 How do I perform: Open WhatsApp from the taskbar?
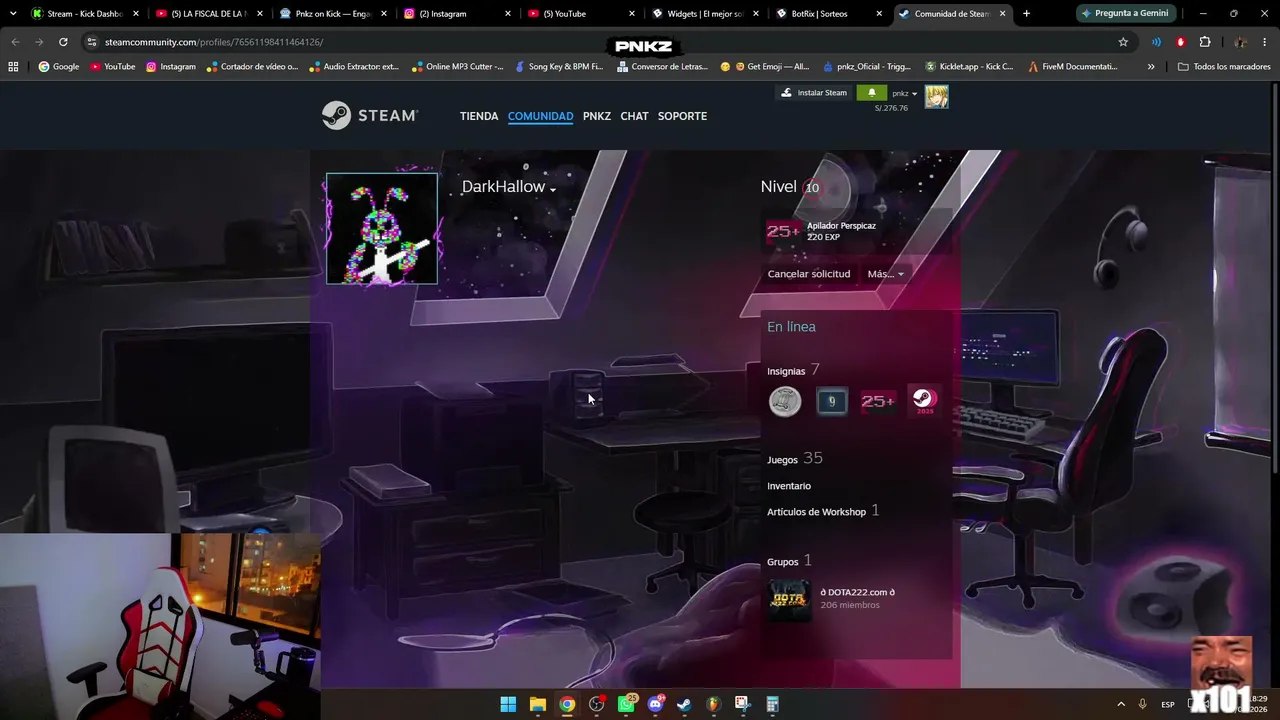tap(626, 704)
